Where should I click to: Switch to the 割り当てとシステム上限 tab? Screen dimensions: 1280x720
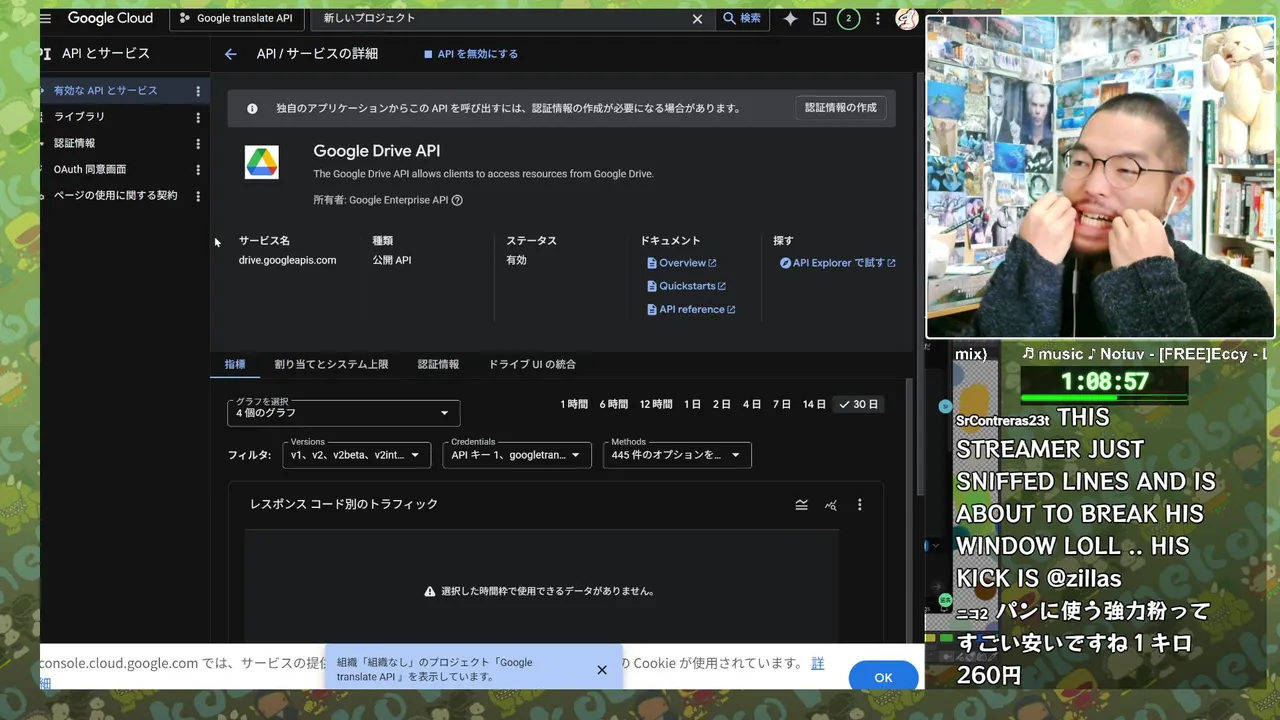331,364
